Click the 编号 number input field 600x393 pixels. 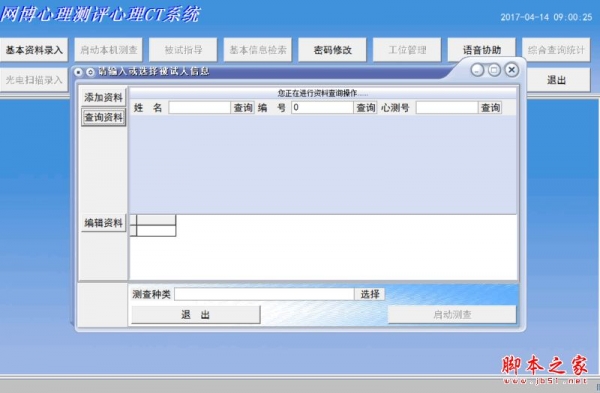tap(322, 108)
